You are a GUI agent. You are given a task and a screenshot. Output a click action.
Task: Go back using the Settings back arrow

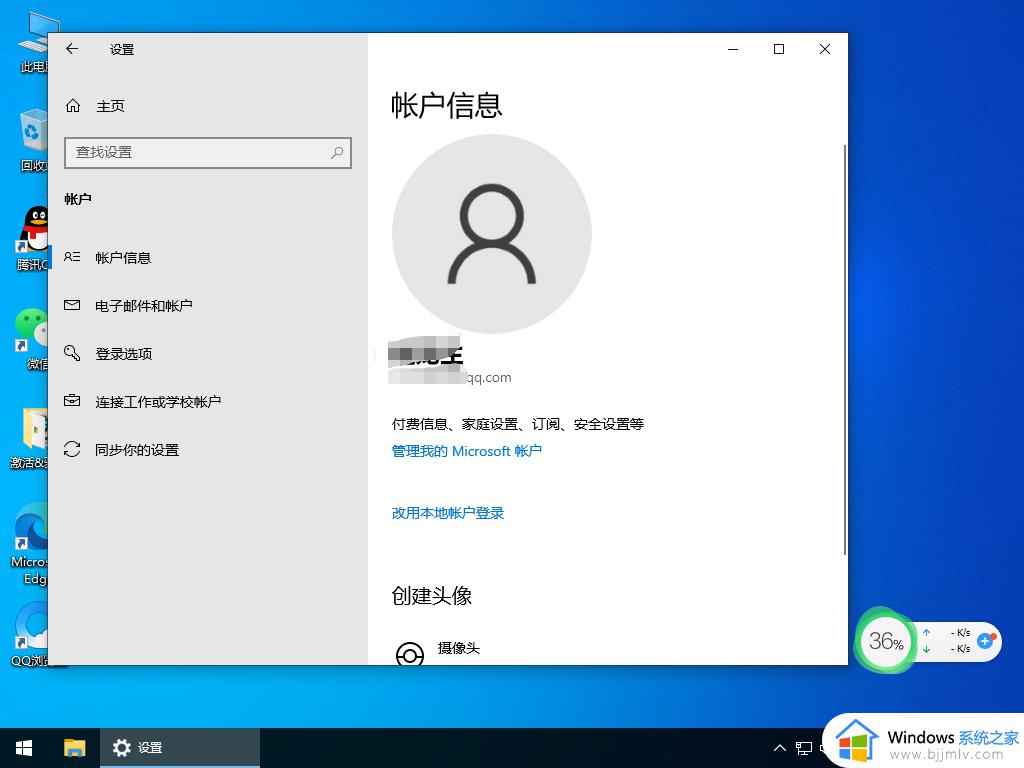tap(72, 49)
